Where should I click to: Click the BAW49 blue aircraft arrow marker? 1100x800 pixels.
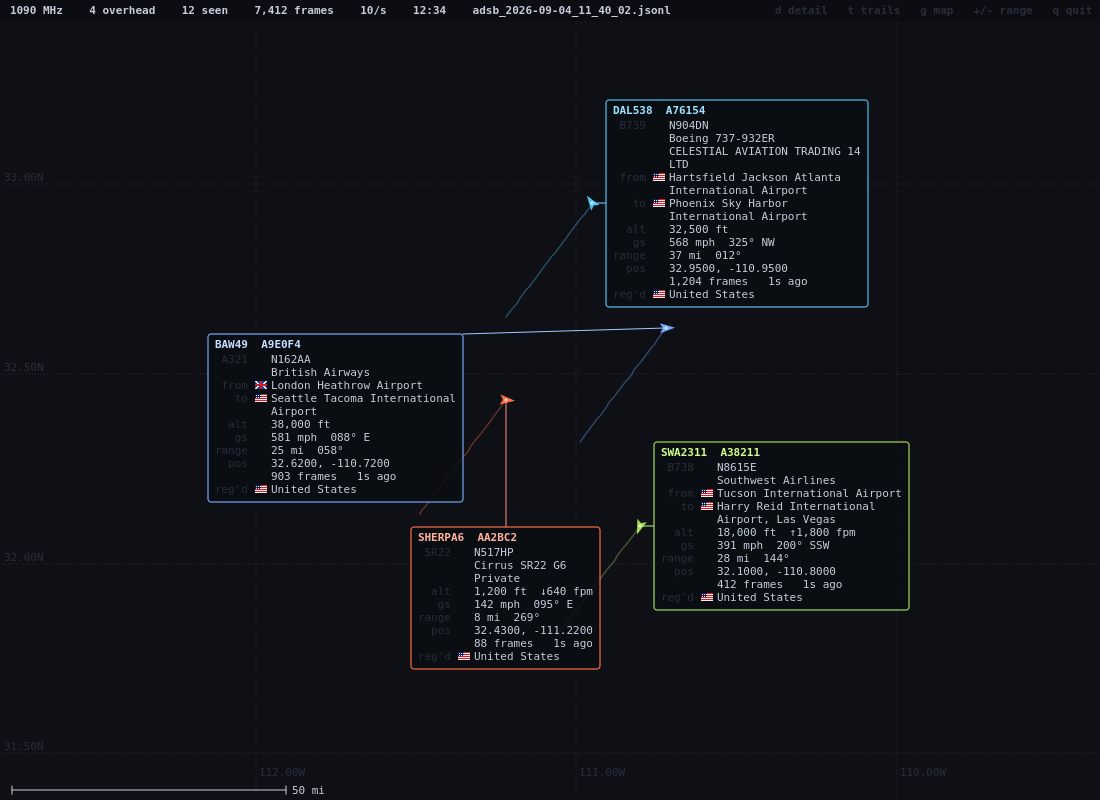click(x=666, y=328)
